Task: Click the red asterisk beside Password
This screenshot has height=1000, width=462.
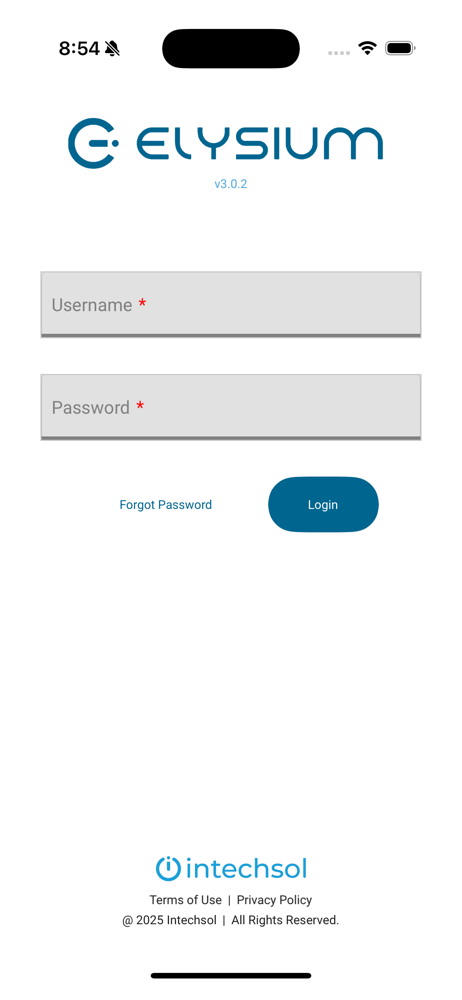Action: [140, 406]
